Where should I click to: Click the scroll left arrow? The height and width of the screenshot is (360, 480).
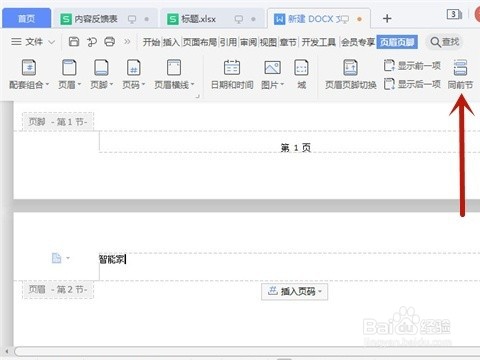(7, 351)
